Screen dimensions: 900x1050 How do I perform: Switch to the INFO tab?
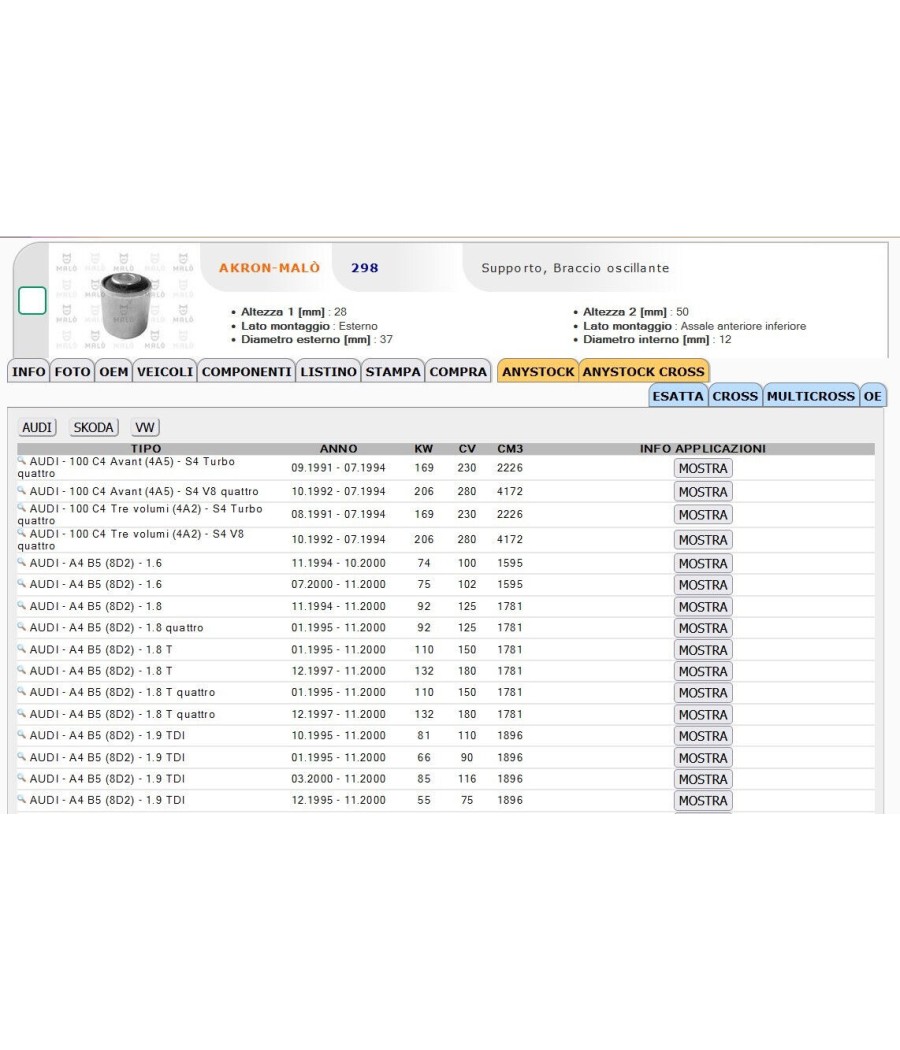tap(29, 372)
